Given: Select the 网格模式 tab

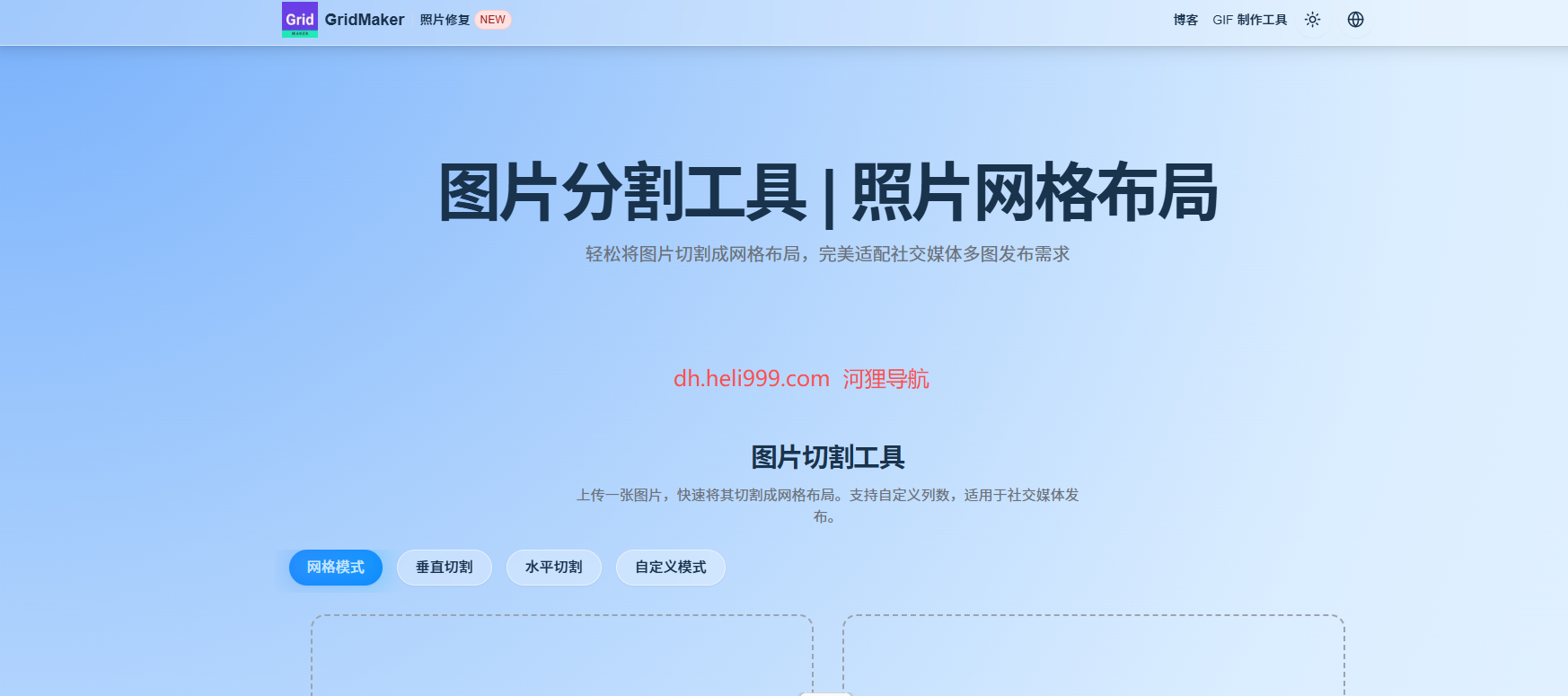Looking at the screenshot, I should (336, 568).
